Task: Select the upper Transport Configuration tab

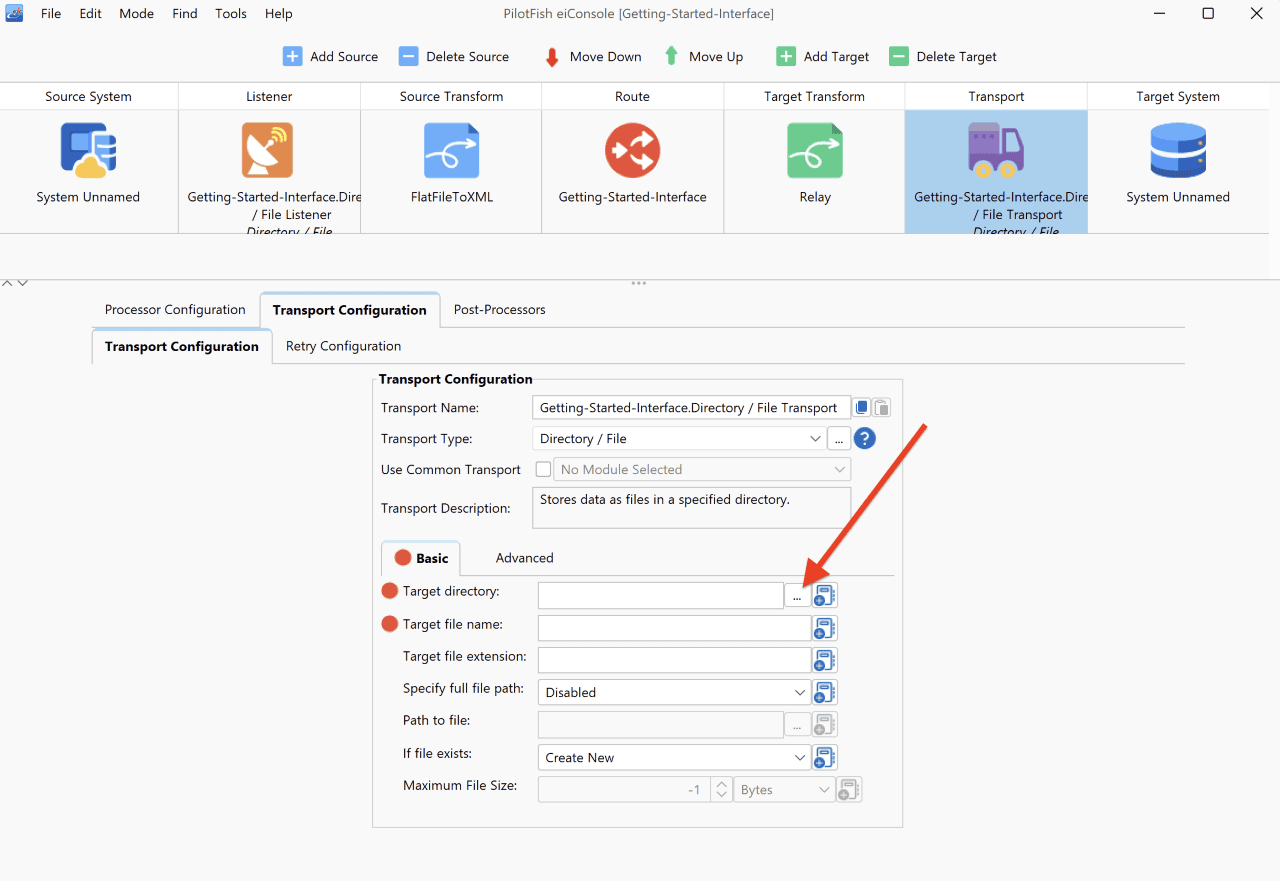Action: [x=350, y=310]
